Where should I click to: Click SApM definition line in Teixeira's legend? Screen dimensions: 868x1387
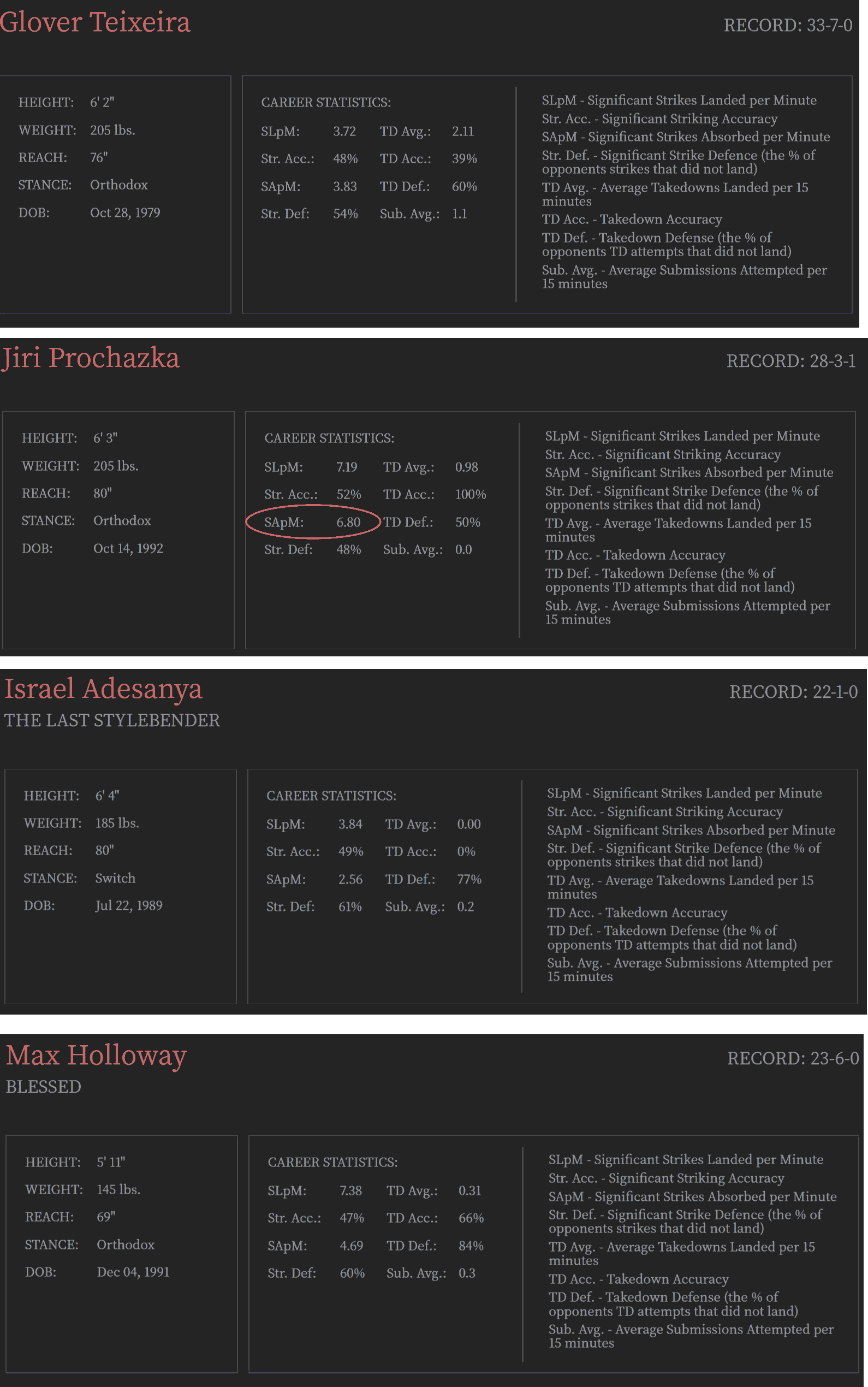pyautogui.click(x=686, y=137)
